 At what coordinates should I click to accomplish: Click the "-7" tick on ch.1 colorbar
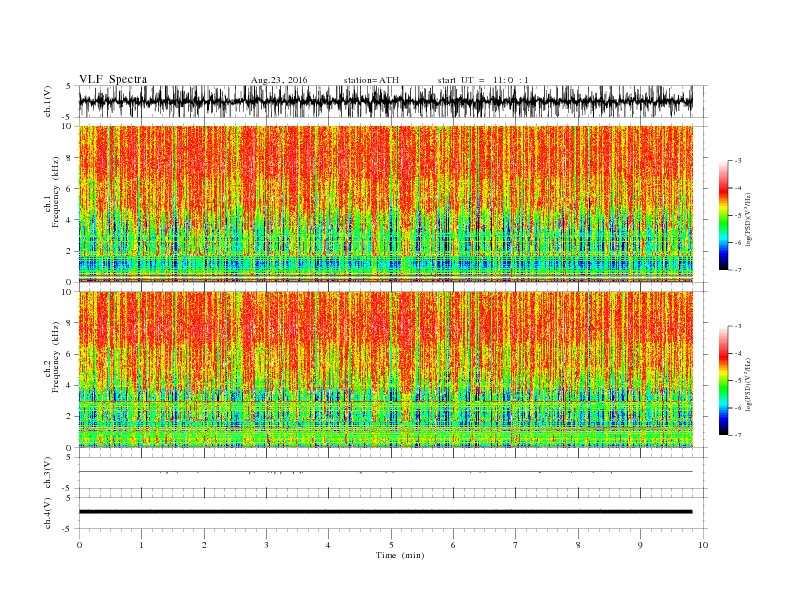coord(738,270)
